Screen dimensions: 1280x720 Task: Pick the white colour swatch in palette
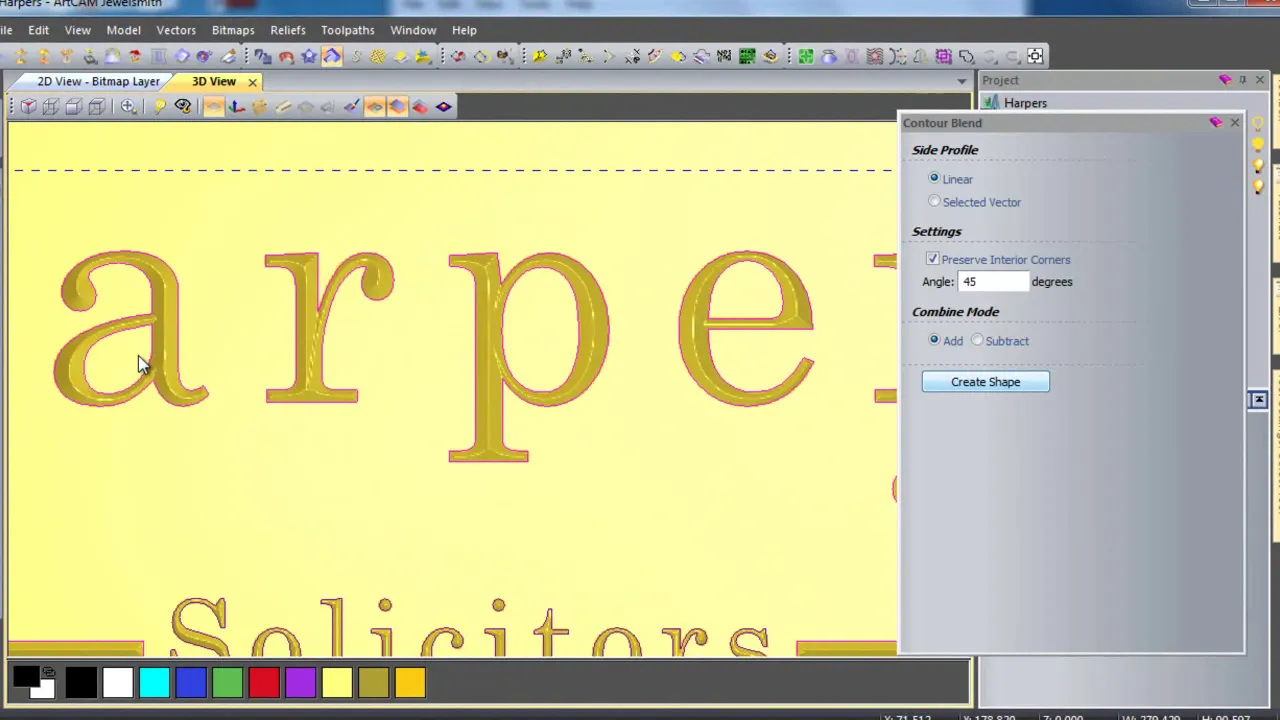[118, 682]
